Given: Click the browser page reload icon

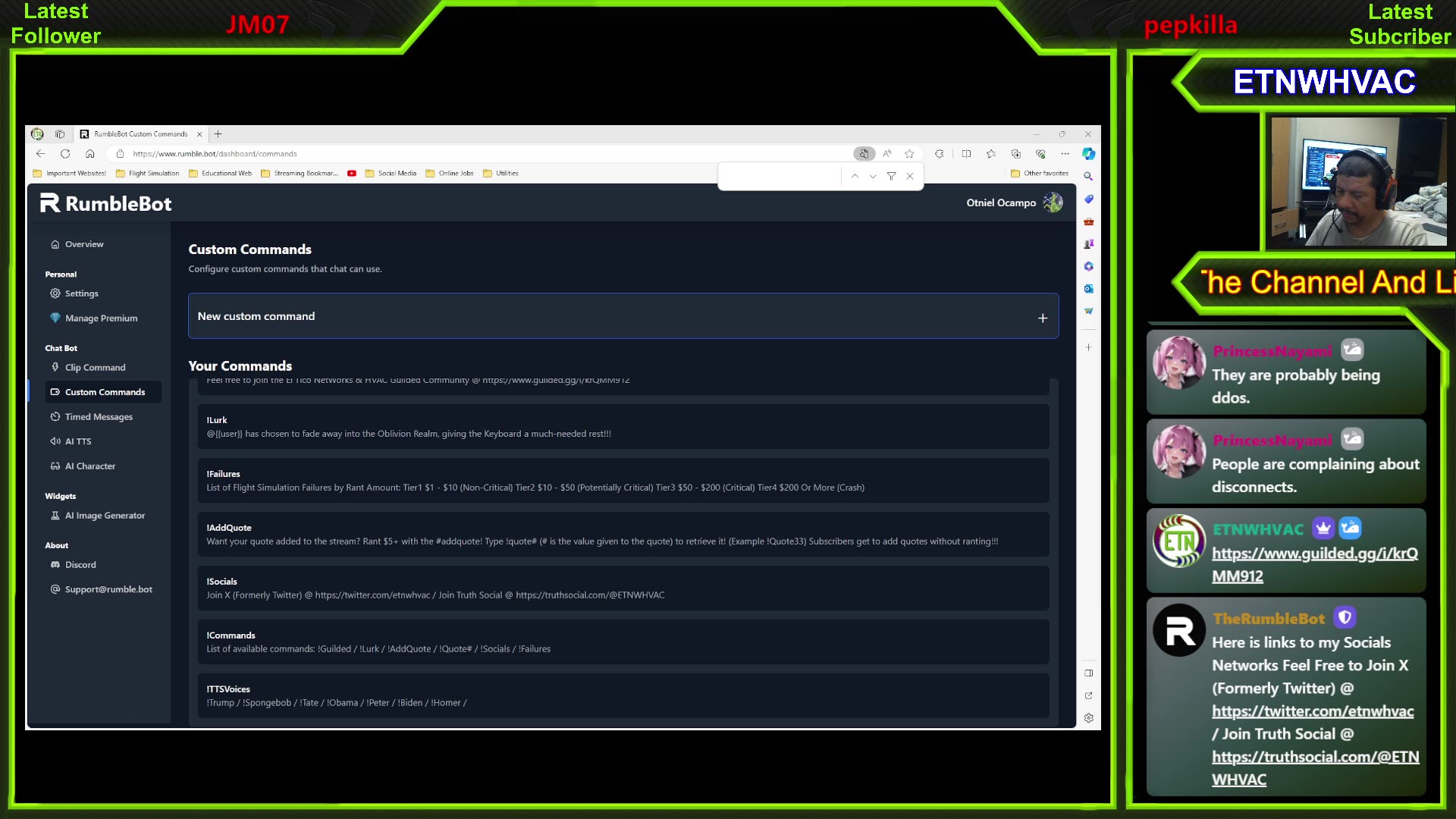Looking at the screenshot, I should pos(65,153).
